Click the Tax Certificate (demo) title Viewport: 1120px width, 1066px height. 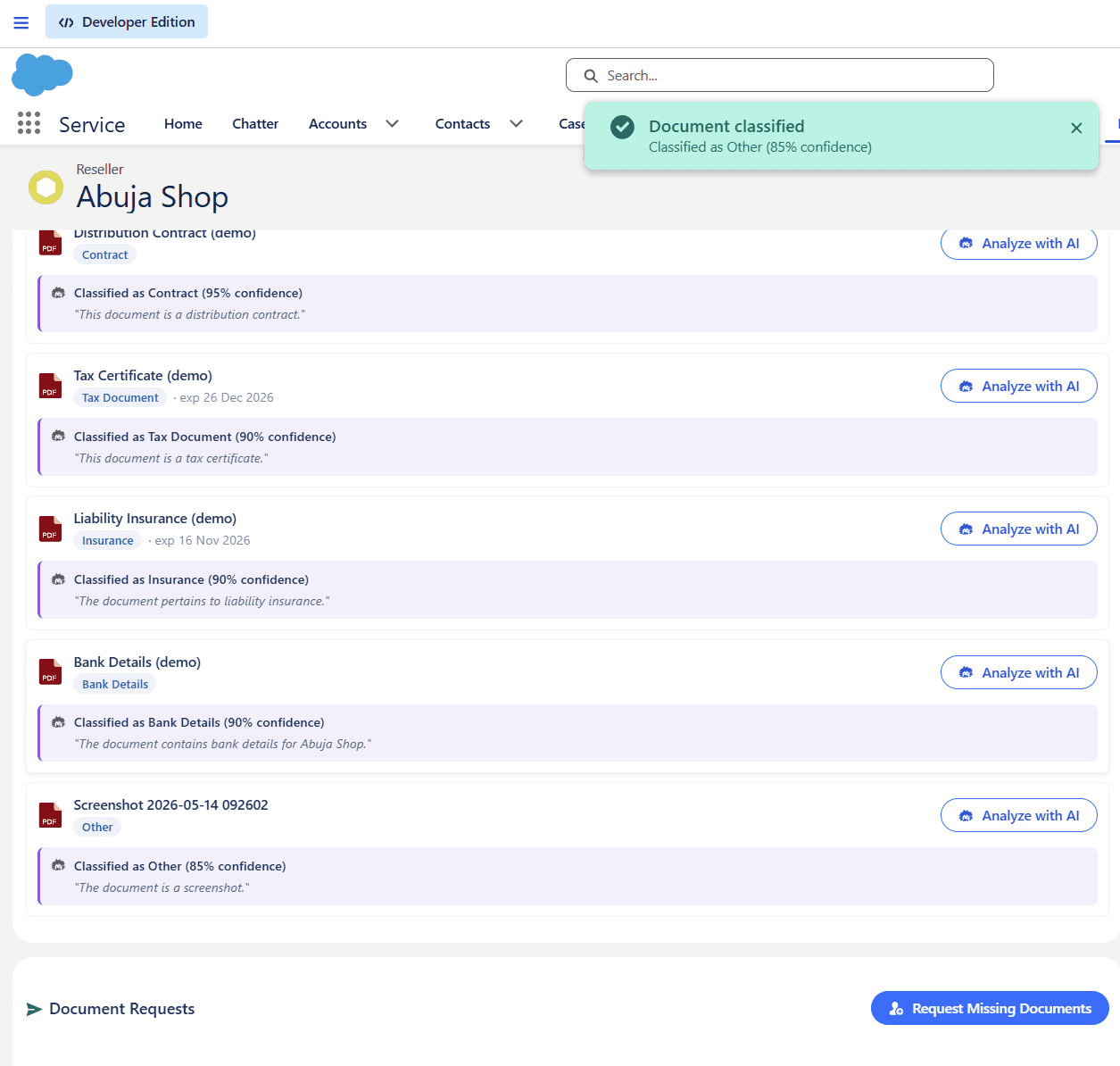point(143,376)
